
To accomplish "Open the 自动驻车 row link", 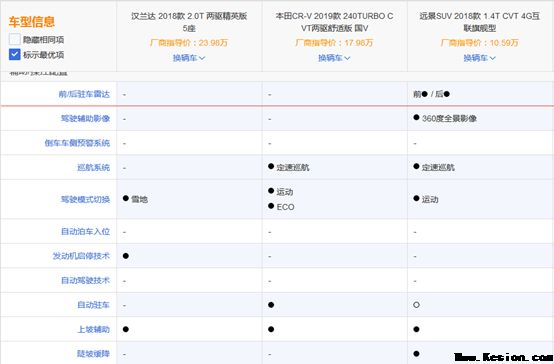I will tap(94, 305).
